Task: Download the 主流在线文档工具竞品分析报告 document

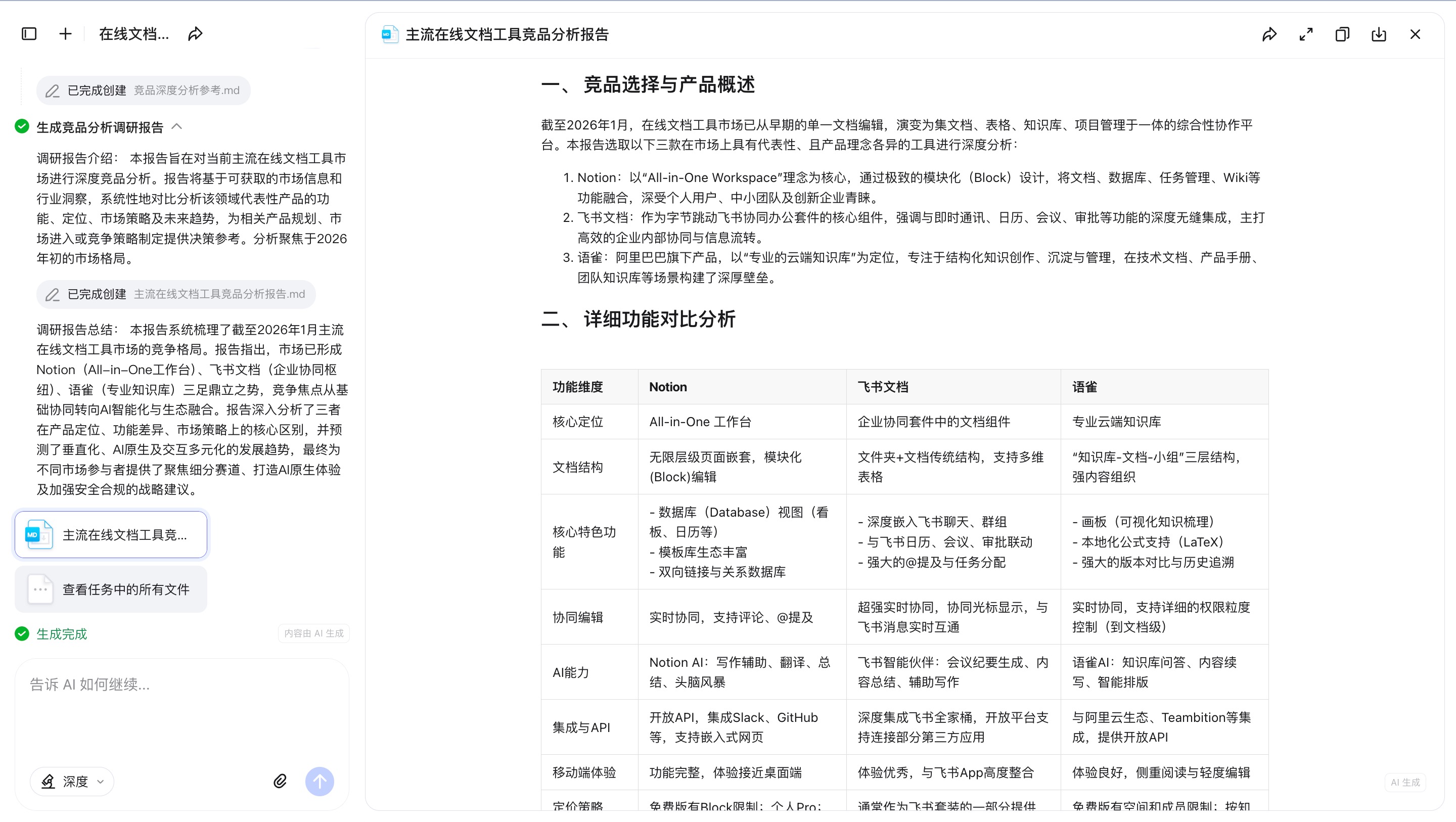Action: tap(1379, 34)
